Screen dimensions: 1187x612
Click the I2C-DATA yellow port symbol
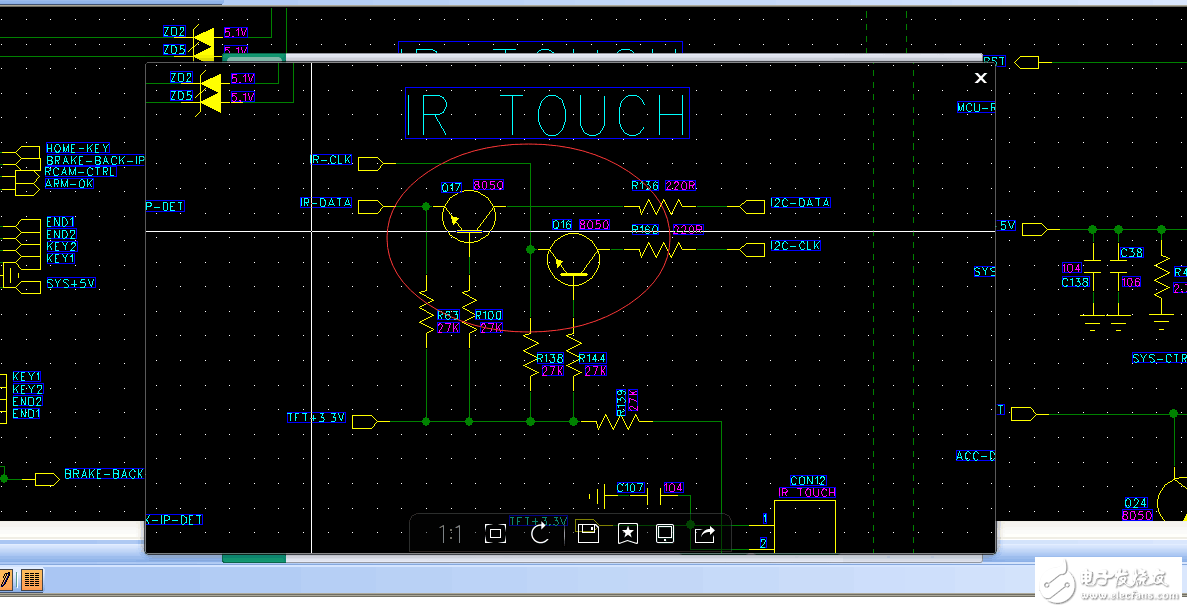752,207
